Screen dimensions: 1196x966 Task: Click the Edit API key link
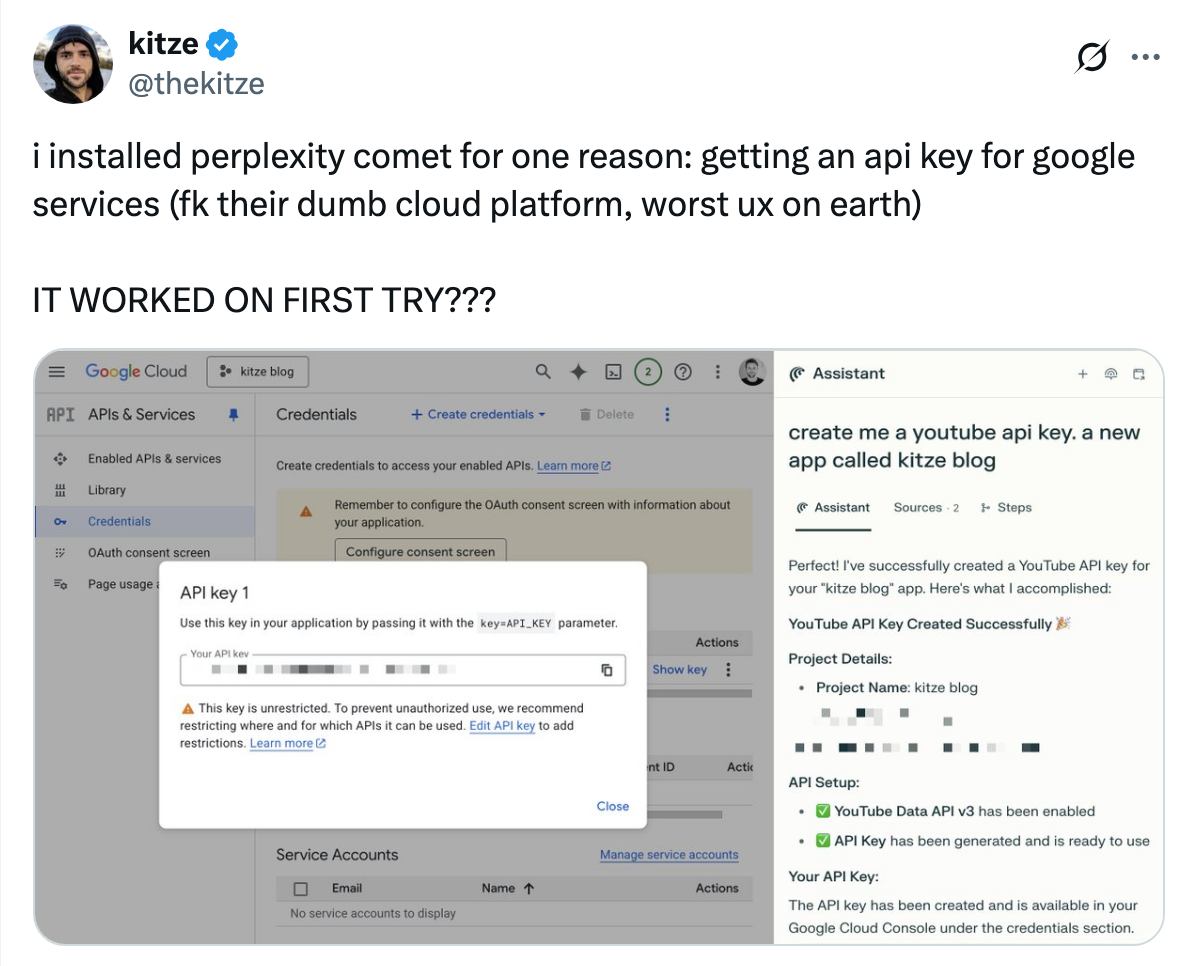click(501, 726)
